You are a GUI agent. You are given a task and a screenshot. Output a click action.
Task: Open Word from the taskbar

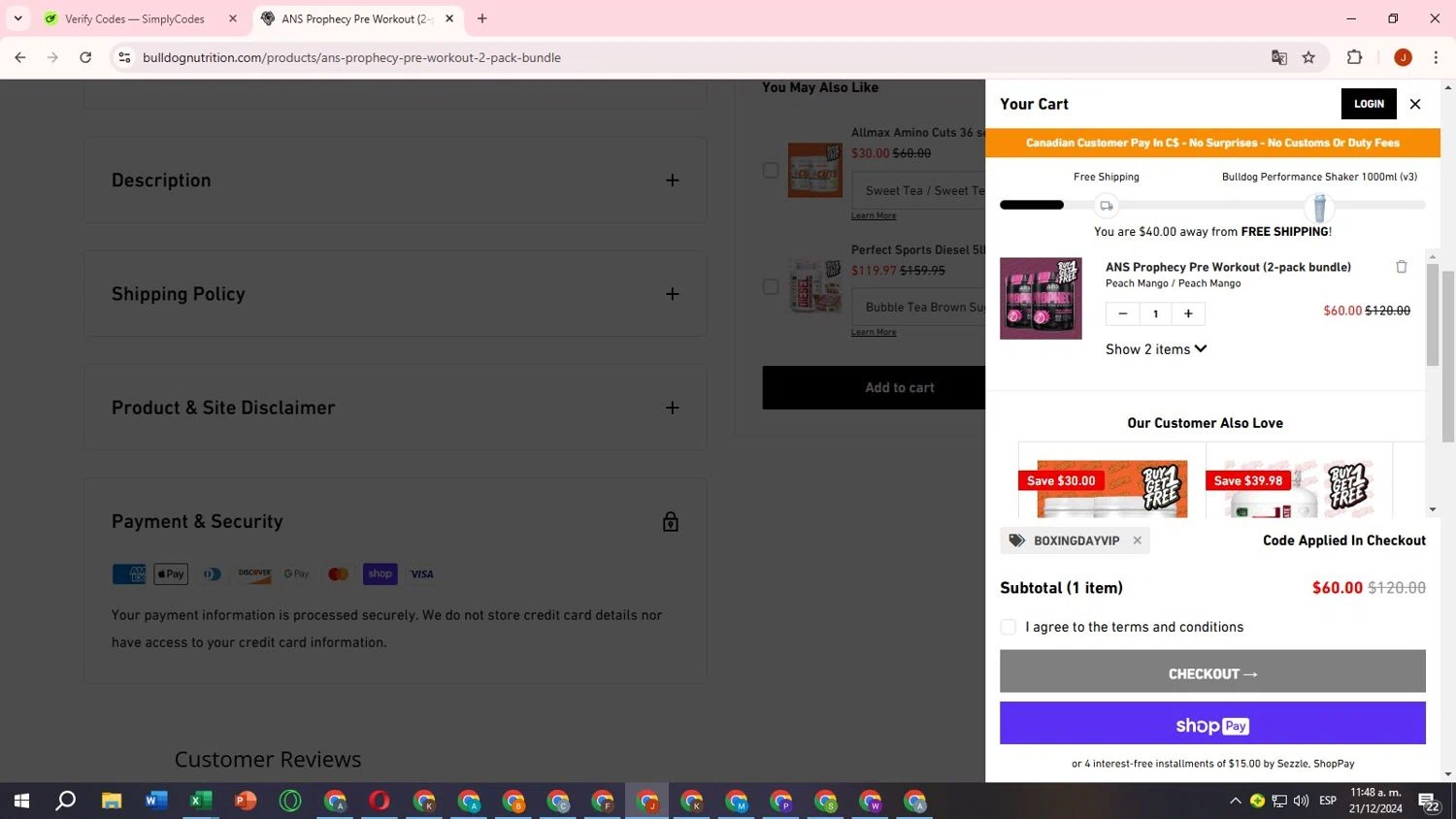pyautogui.click(x=156, y=801)
